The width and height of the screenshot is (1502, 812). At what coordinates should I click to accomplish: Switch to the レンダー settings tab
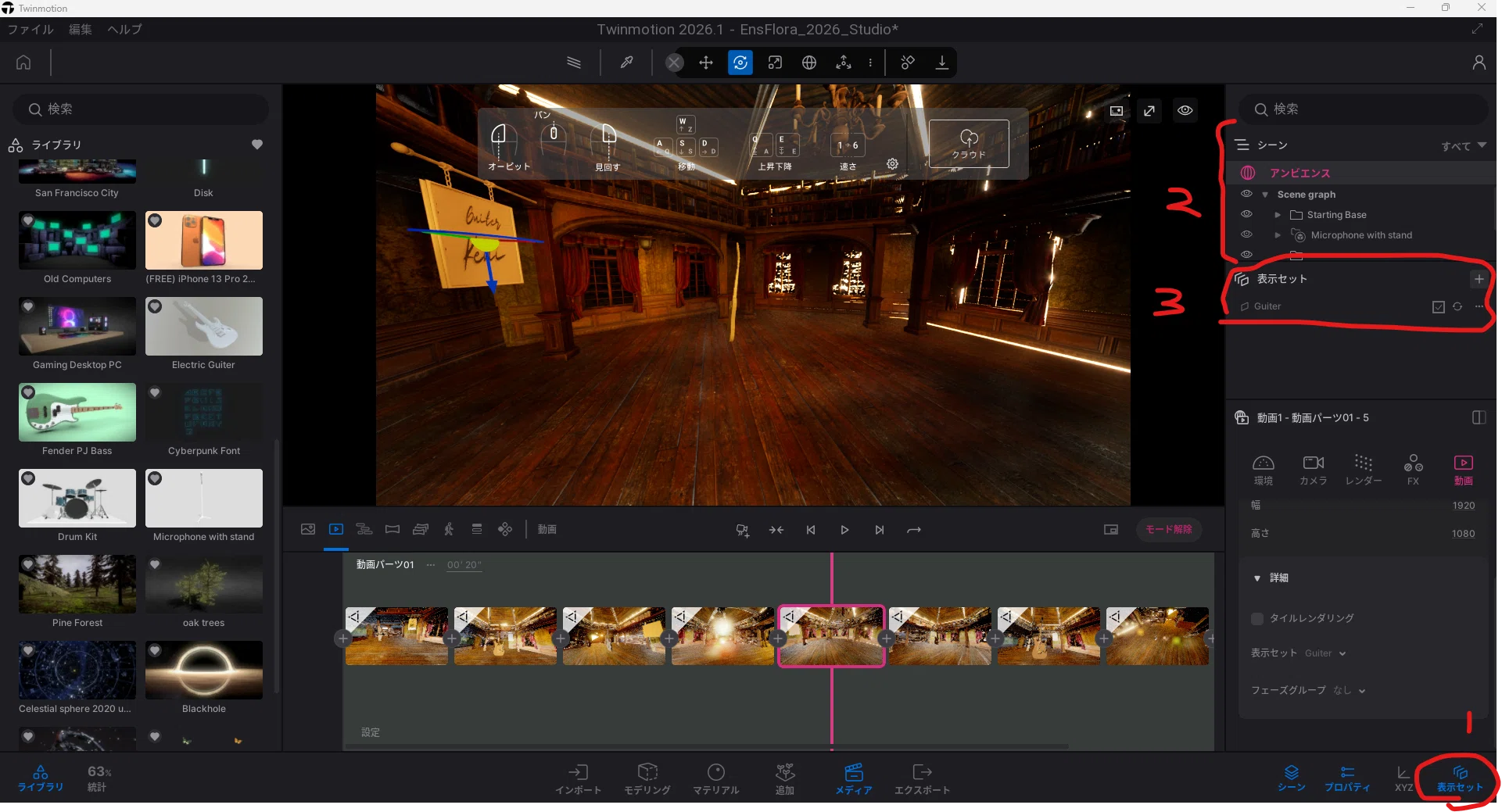1364,470
